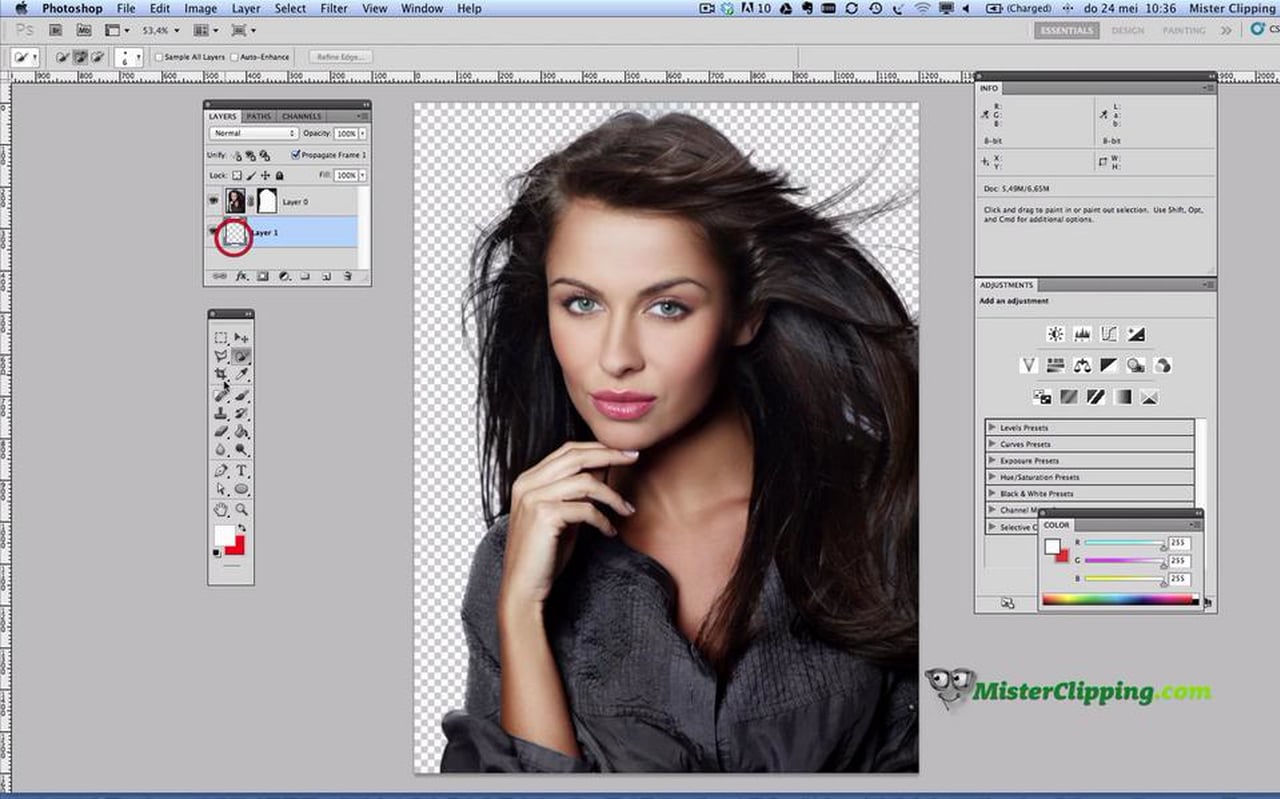Hide Layer 1 with its eye icon
1280x799 pixels.
tap(213, 232)
